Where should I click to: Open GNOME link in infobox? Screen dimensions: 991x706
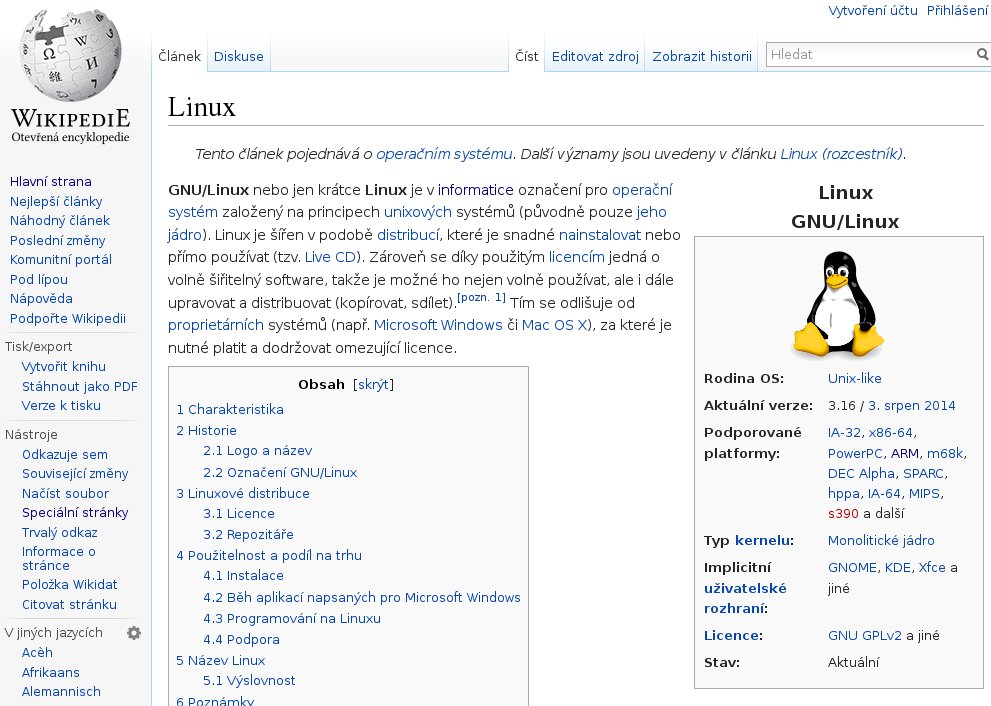tap(852, 568)
